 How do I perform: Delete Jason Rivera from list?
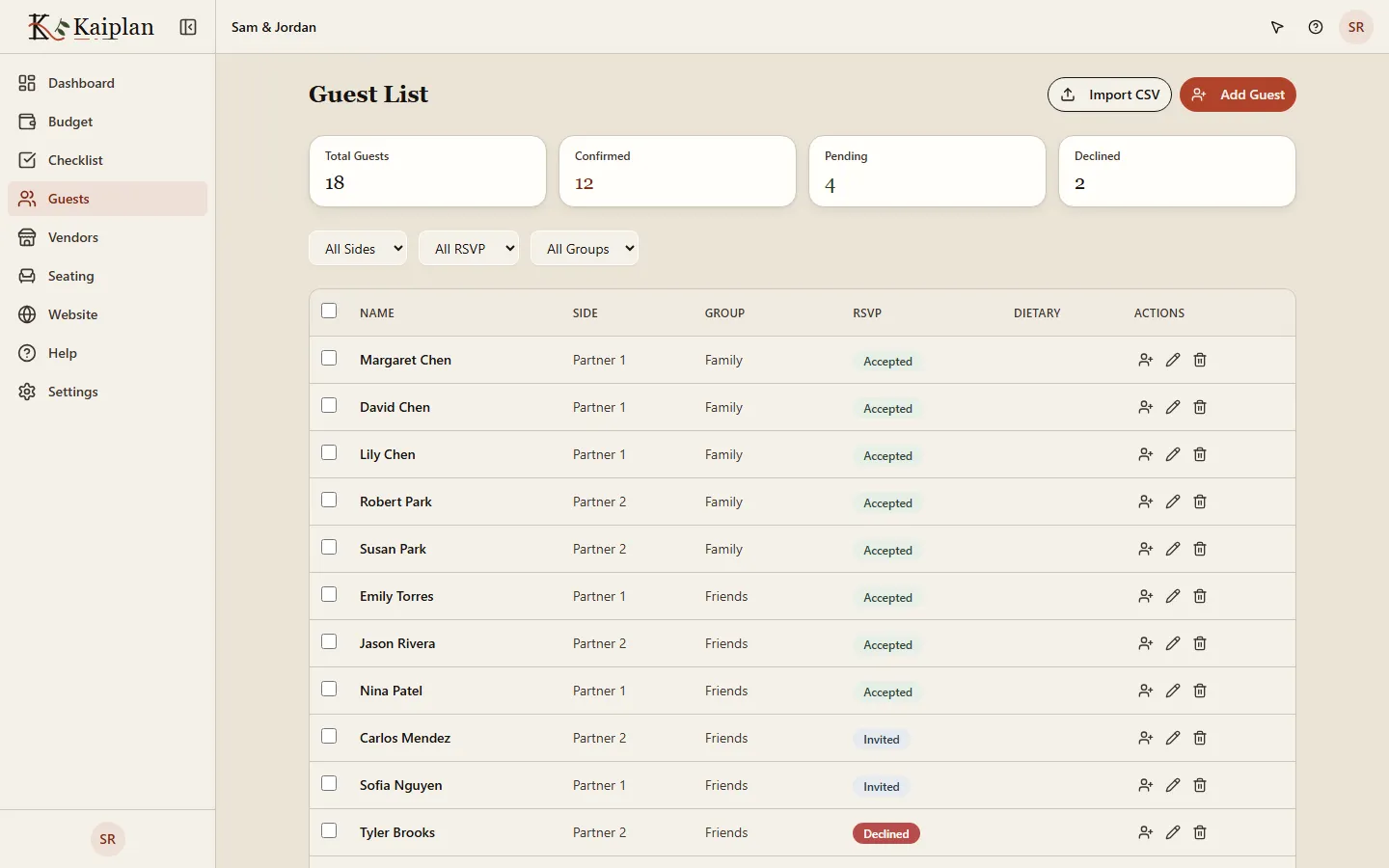click(x=1200, y=643)
